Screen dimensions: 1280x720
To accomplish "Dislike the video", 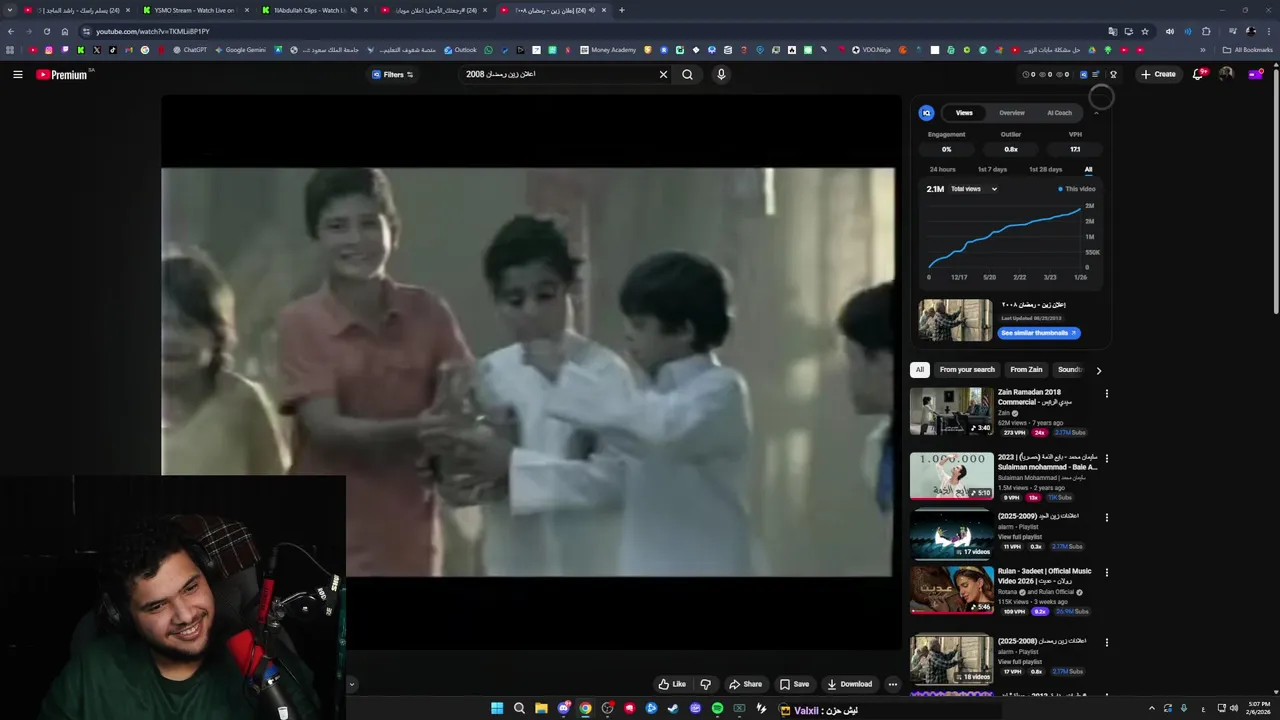I will pos(706,684).
